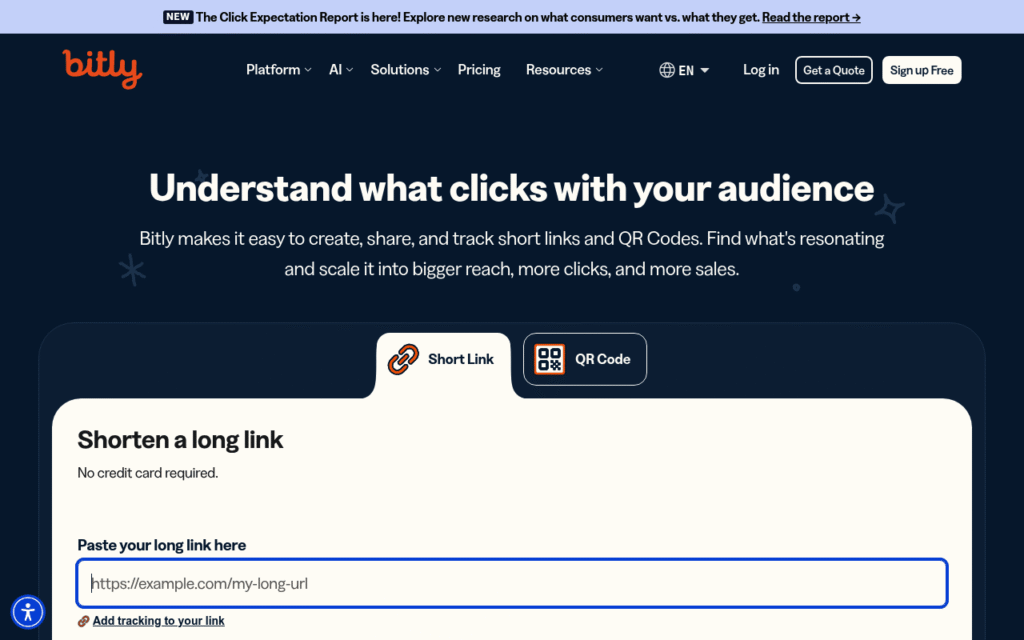Click the Bitly logo

coord(103,69)
